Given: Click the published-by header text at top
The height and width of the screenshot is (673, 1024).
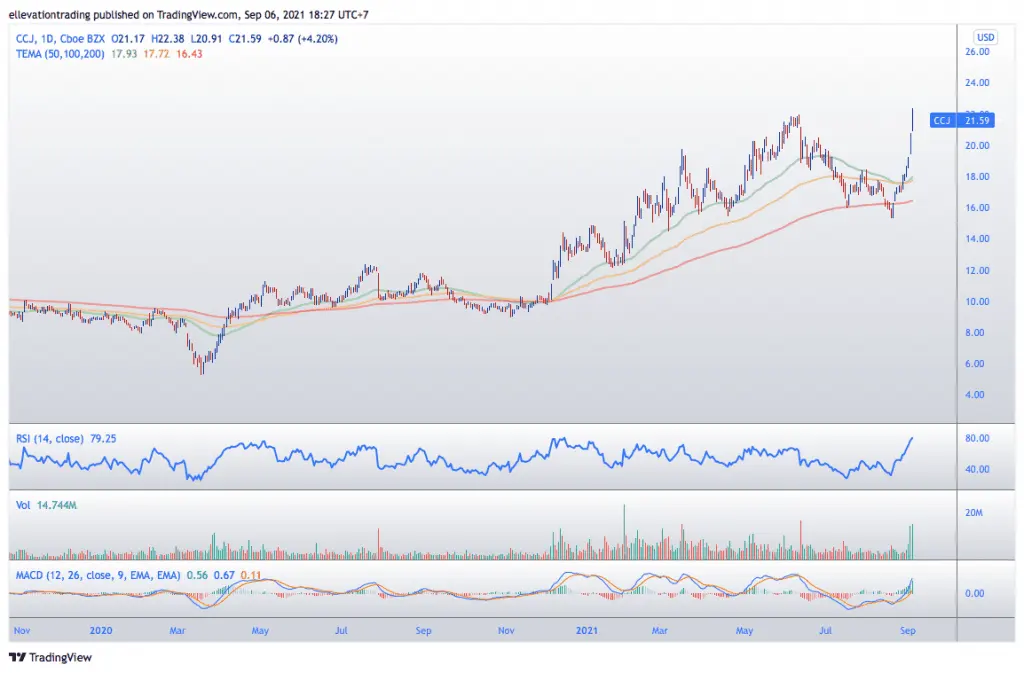Looking at the screenshot, I should click(188, 14).
